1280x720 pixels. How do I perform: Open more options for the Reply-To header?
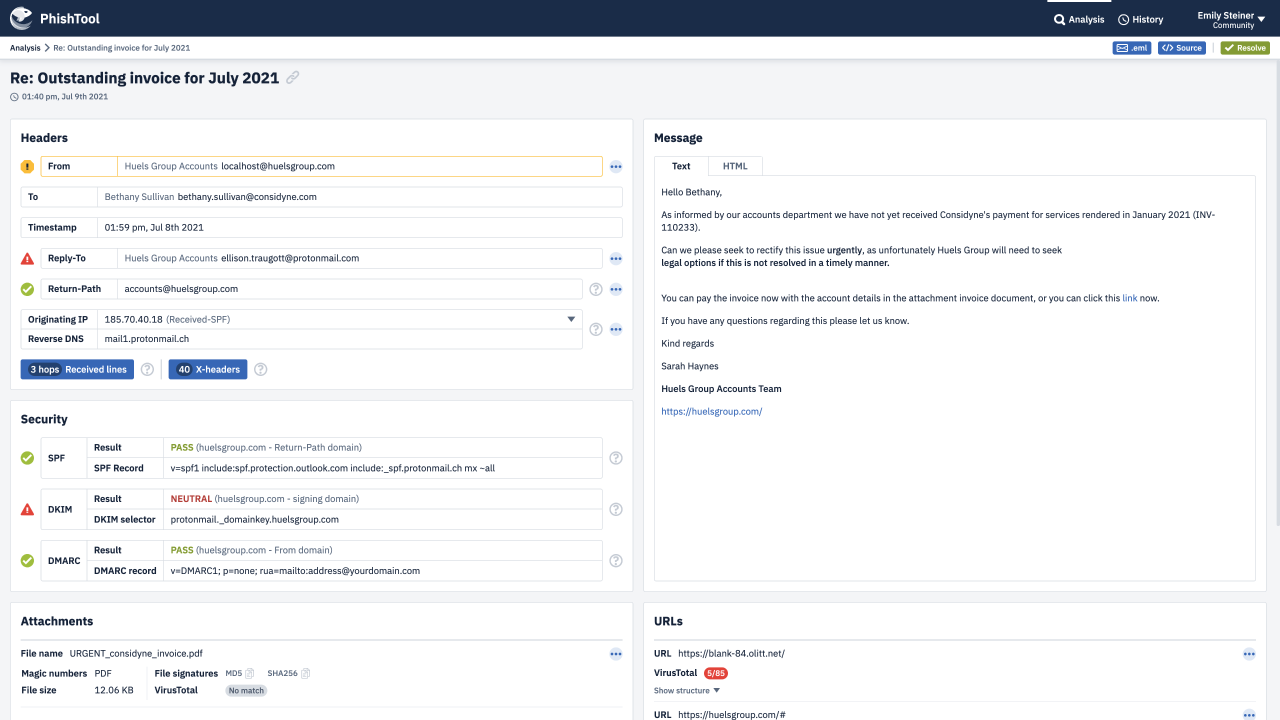[x=616, y=258]
